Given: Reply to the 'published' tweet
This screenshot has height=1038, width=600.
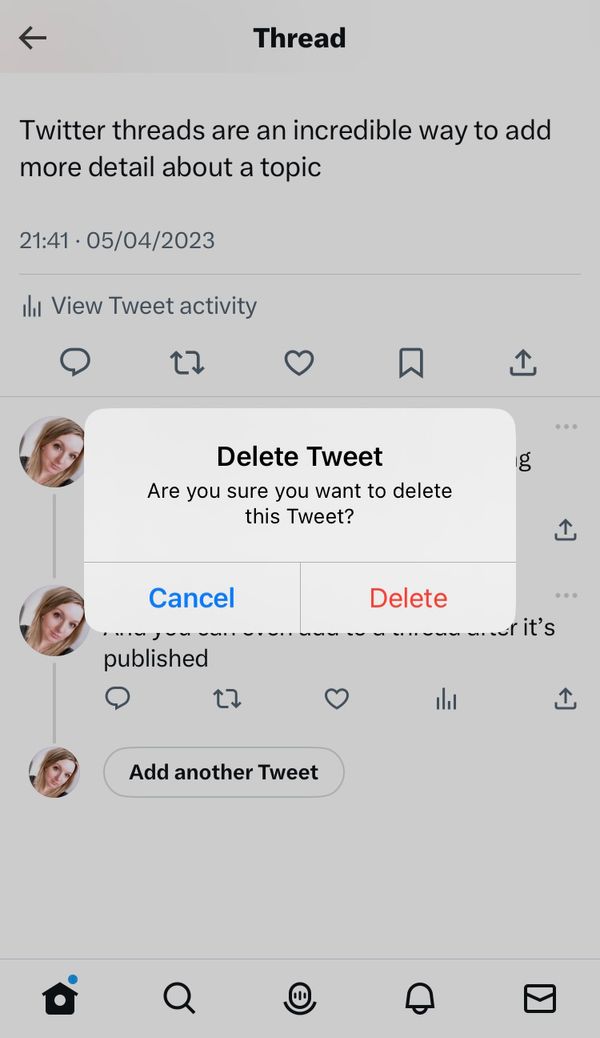Looking at the screenshot, I should (117, 698).
